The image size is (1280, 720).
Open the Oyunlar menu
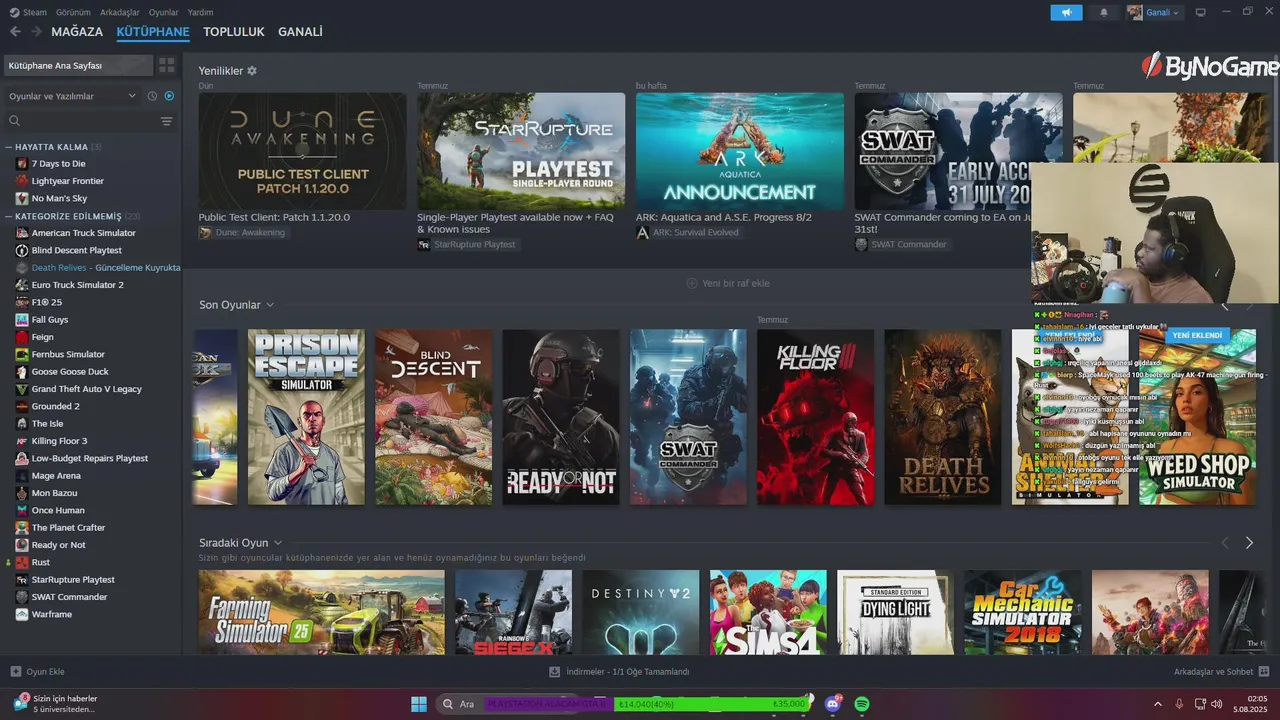pyautogui.click(x=164, y=12)
